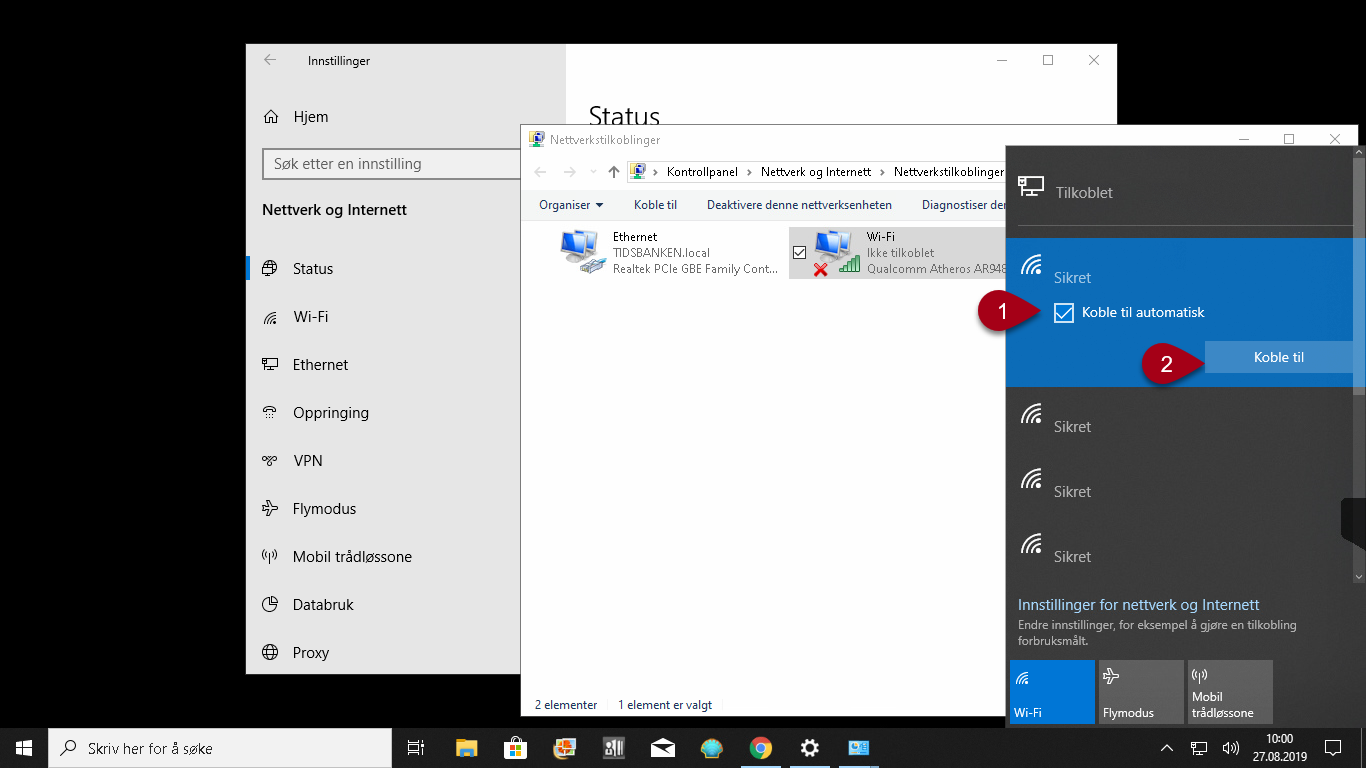Click the network list scrollbar up arrow
This screenshot has width=1366, height=768.
[1358, 152]
